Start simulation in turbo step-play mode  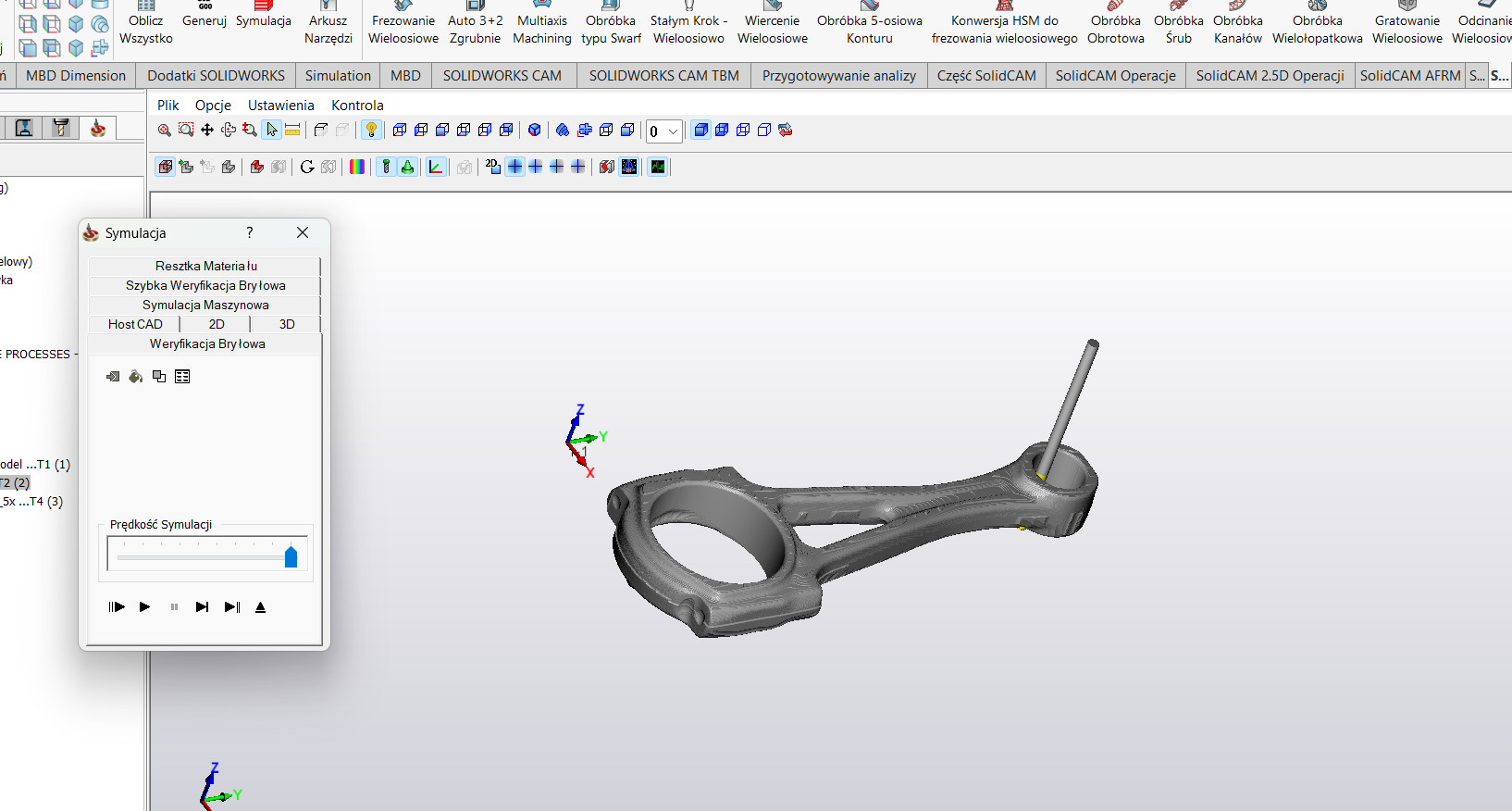(117, 607)
